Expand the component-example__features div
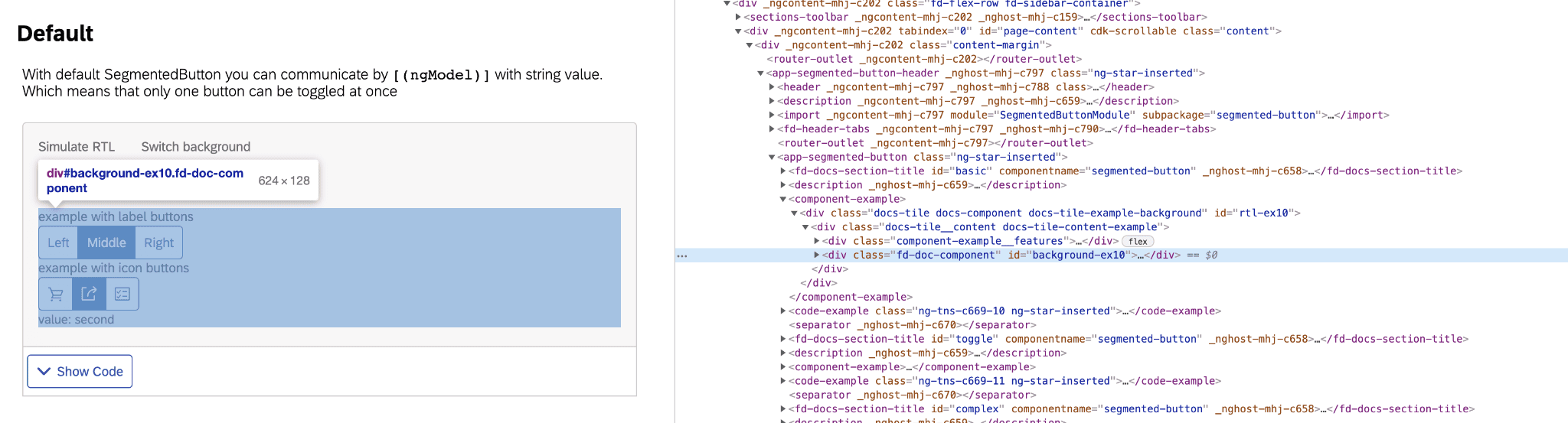The height and width of the screenshot is (423, 1568). point(817,241)
